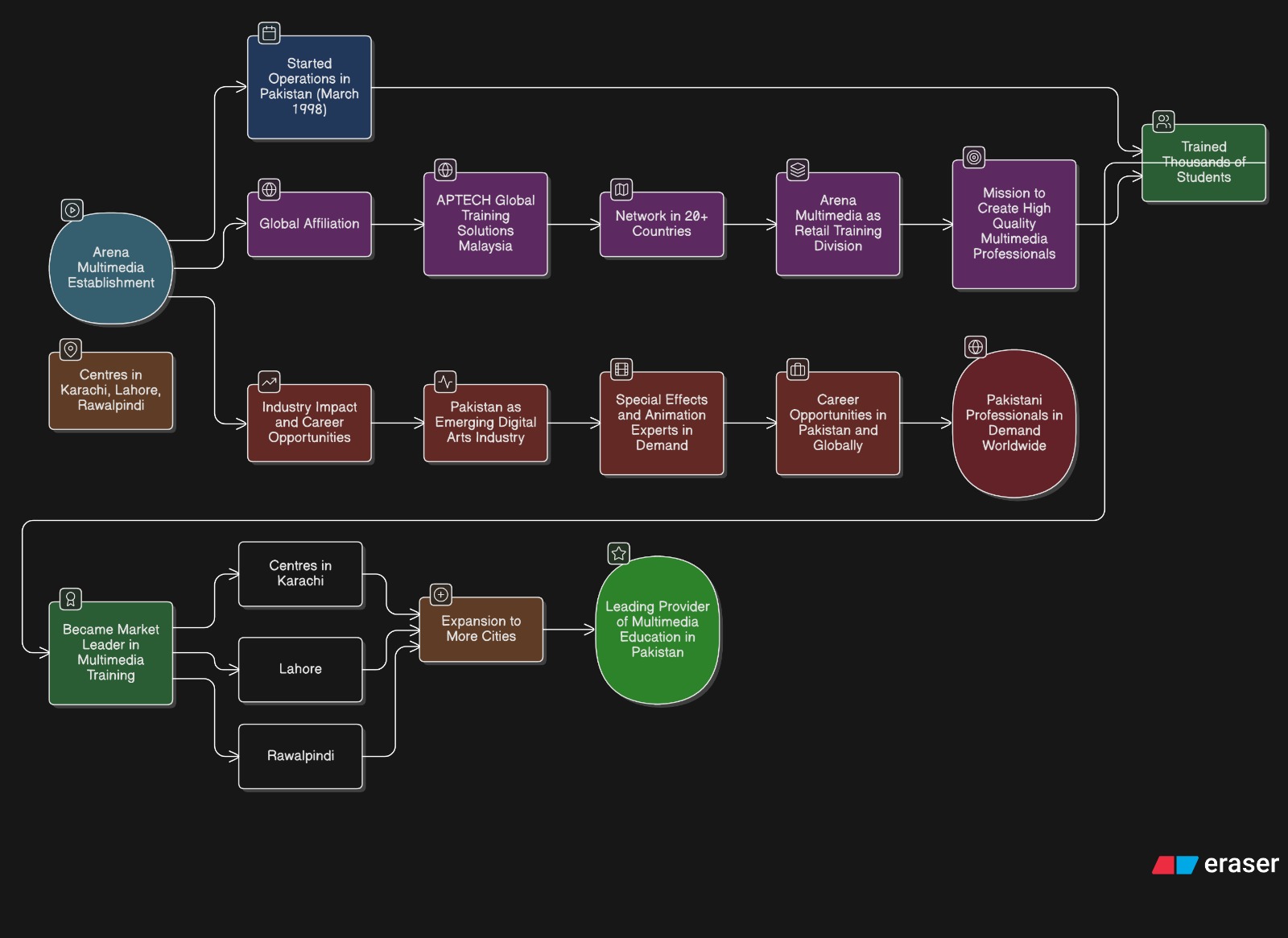Screen dimensions: 1288x938
Task: Click the award ribbon icon on Became Market Leader
Action: (71, 599)
